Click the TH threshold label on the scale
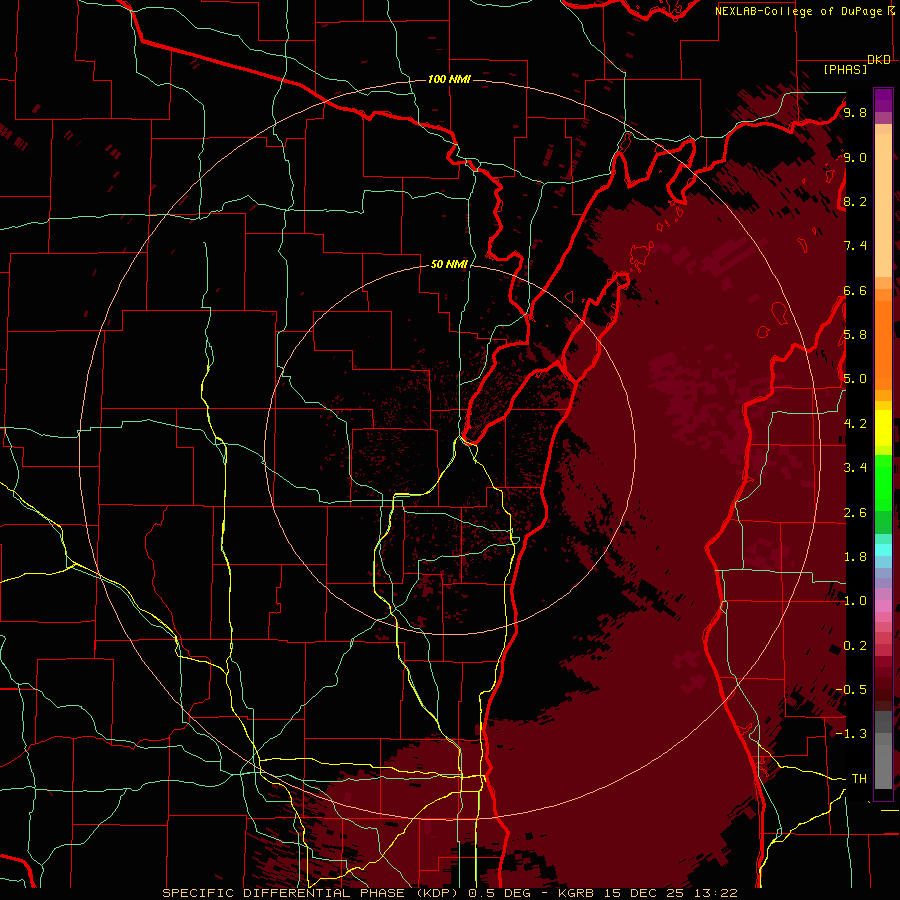Screen dimensions: 900x900 pos(859,779)
